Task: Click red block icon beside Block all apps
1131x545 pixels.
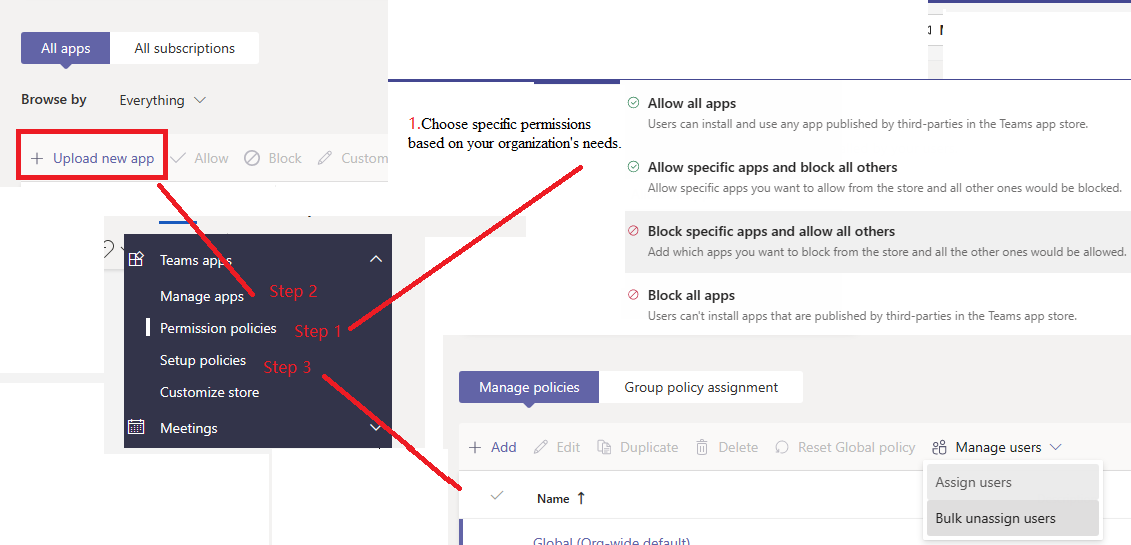Action: point(633,295)
